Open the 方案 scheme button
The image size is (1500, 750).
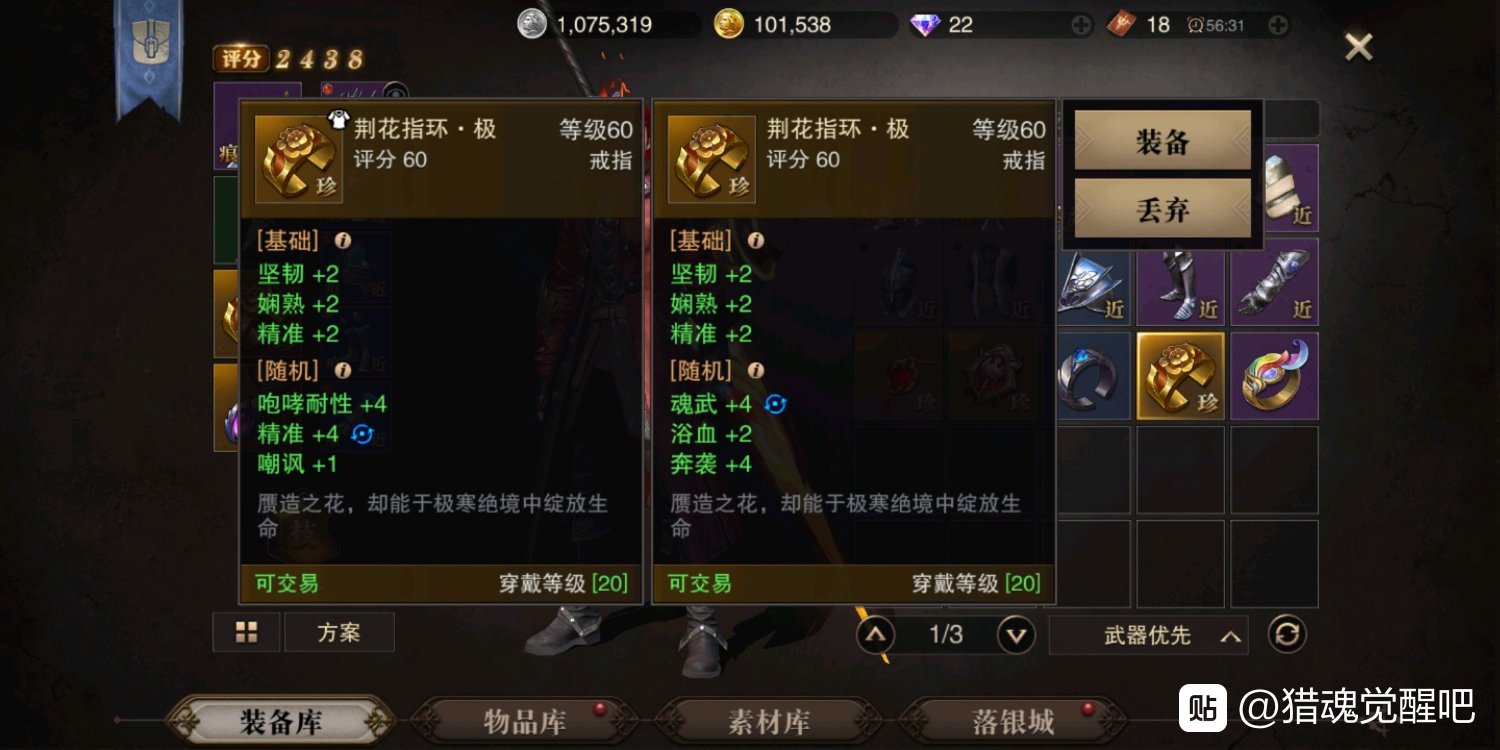click(x=339, y=632)
